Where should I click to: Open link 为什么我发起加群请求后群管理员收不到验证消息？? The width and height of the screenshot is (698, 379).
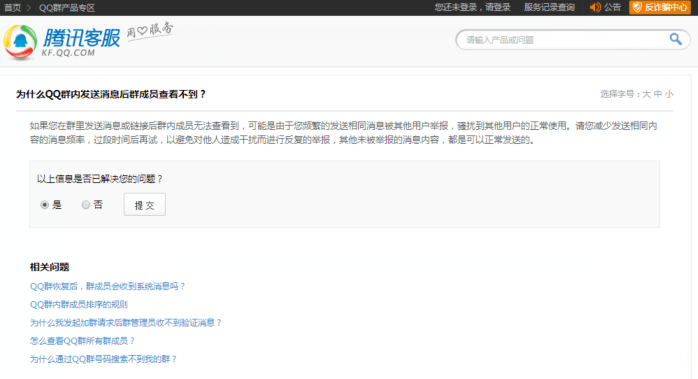(126, 322)
